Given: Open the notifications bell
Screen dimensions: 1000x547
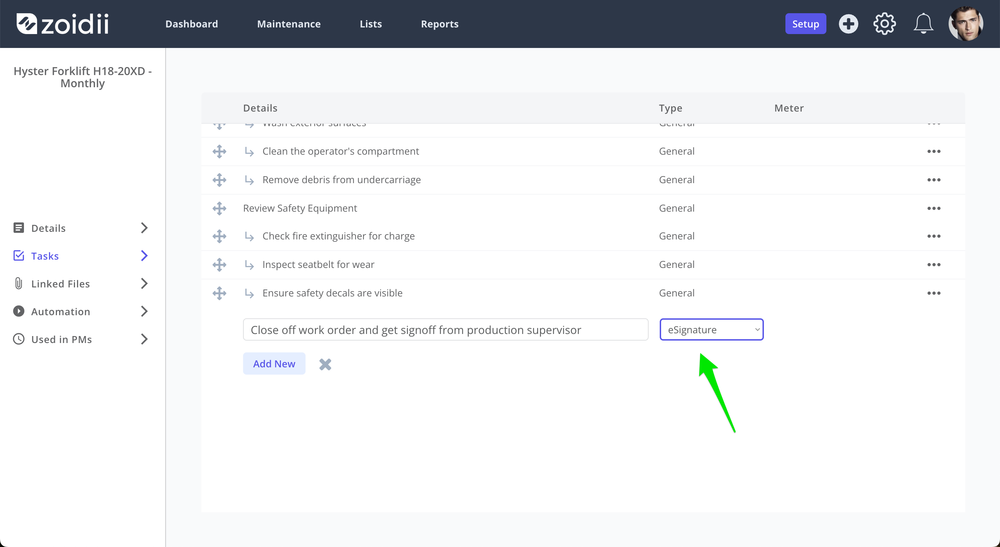Looking at the screenshot, I should tap(923, 24).
